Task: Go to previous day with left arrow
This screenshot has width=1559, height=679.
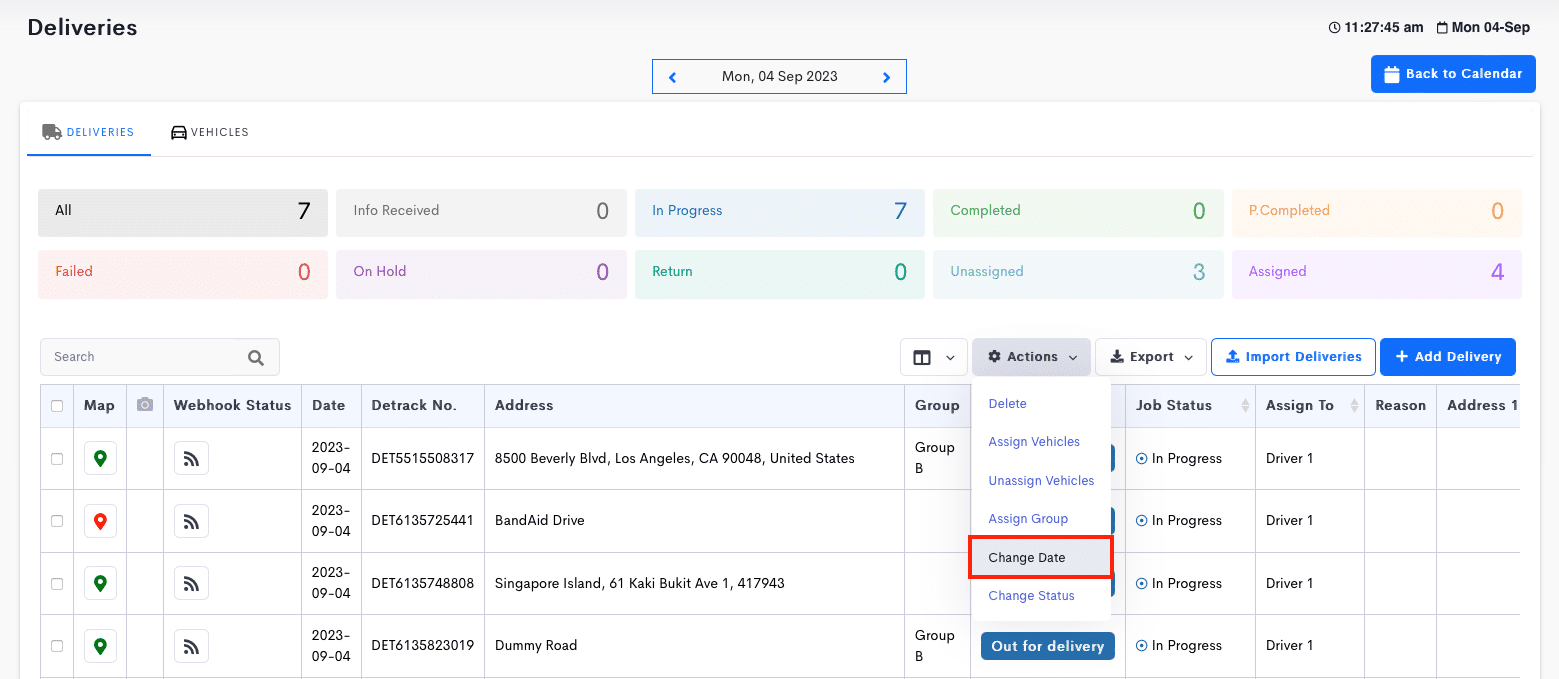Action: [673, 77]
